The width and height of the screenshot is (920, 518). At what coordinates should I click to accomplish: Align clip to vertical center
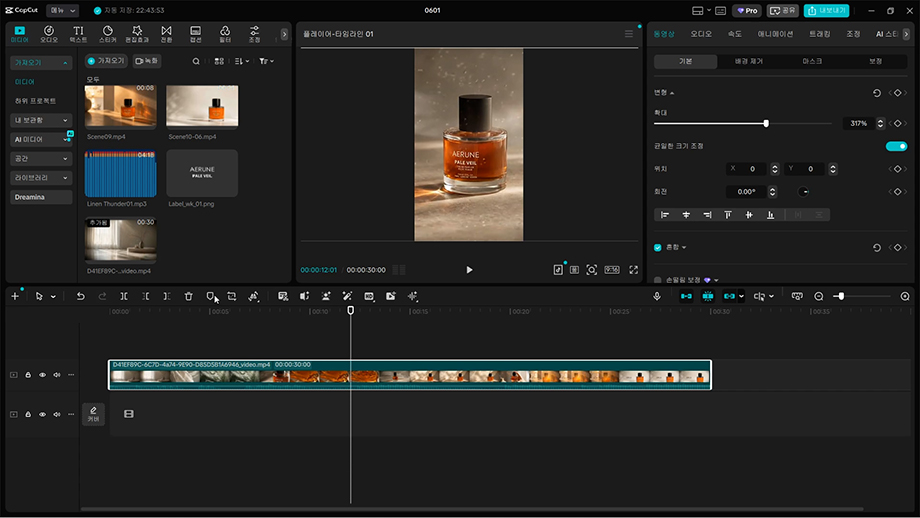click(x=749, y=215)
